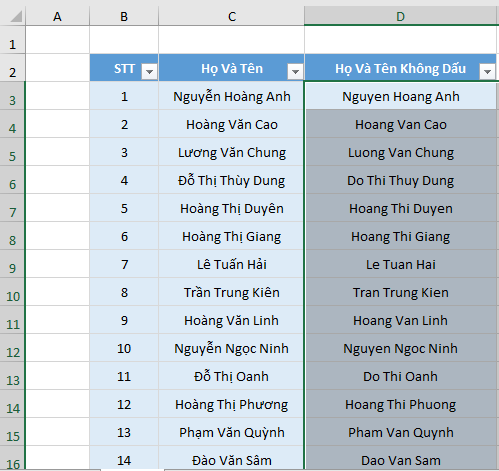Click the Họ Và Tên header cell
This screenshot has height=471, width=499.
232,68
